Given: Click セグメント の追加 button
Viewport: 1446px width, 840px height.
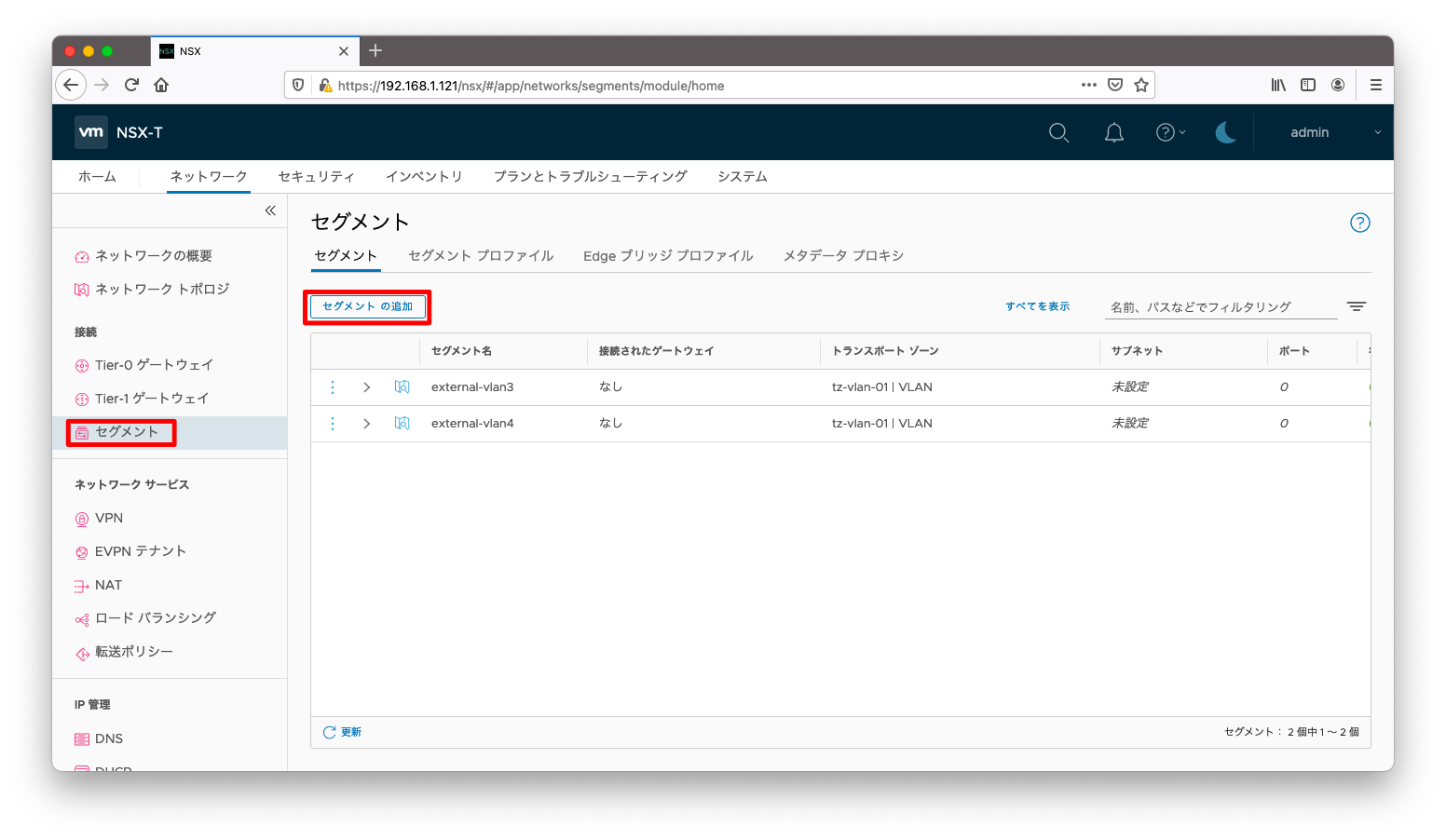Looking at the screenshot, I should 368,306.
